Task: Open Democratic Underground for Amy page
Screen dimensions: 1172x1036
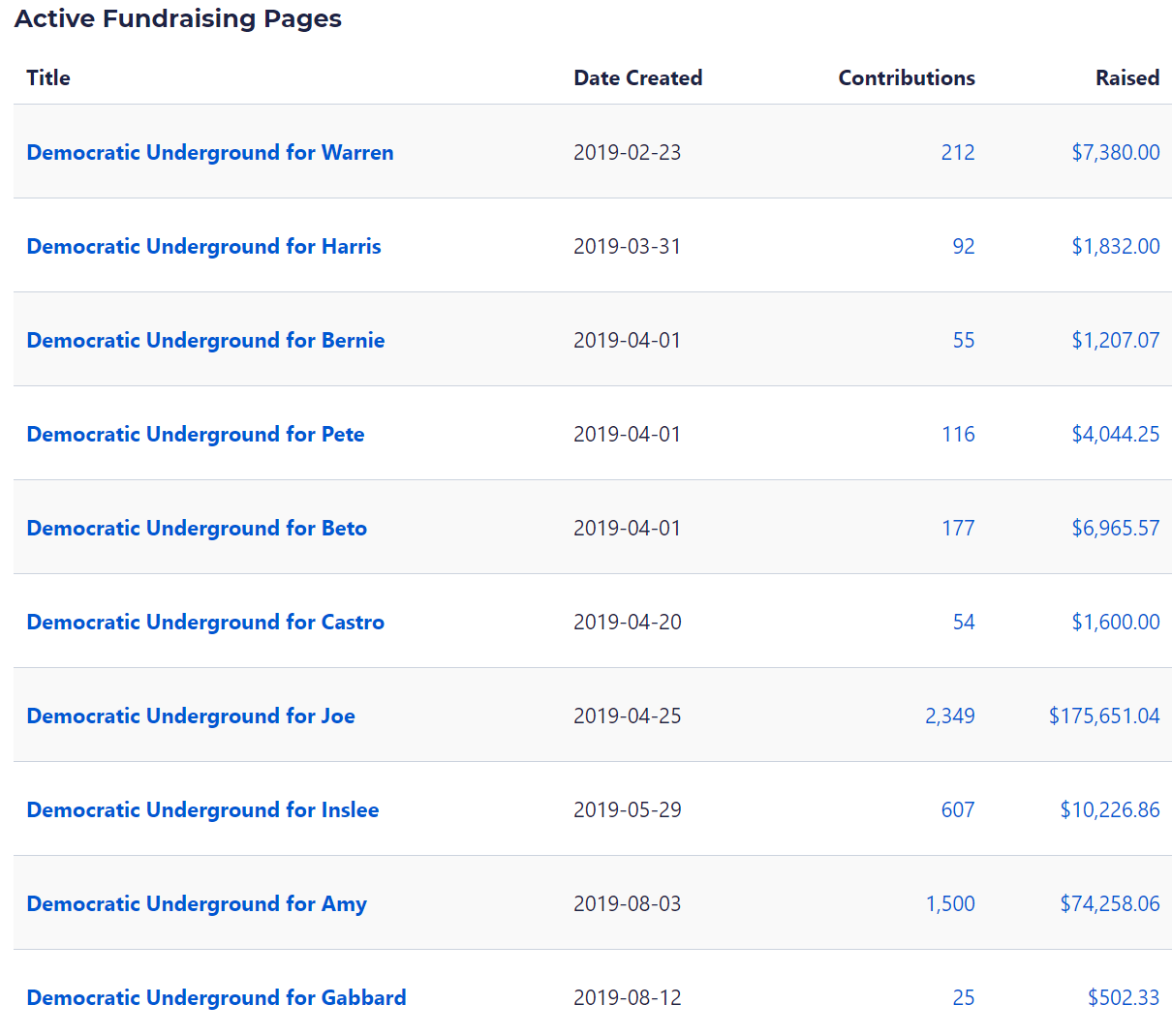Action: click(197, 903)
